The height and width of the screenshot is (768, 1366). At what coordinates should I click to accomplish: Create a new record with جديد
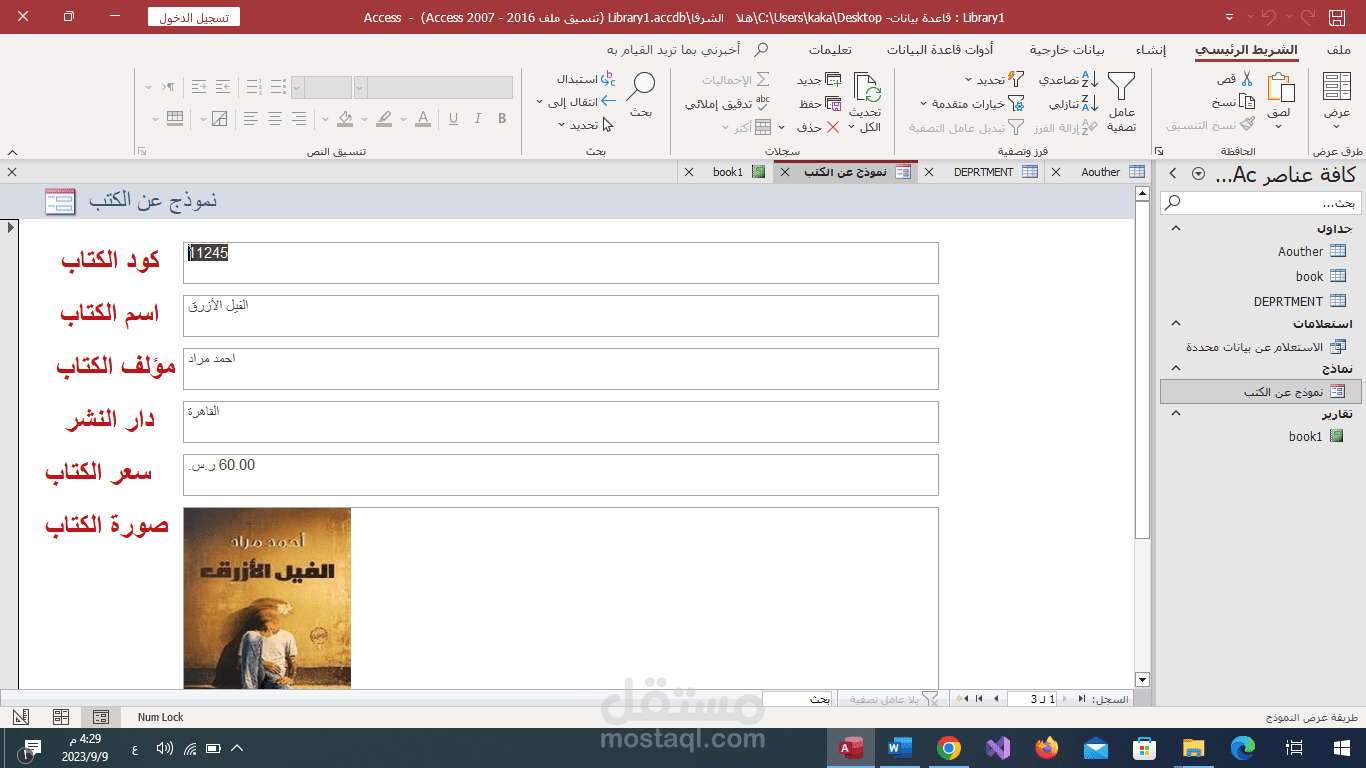pos(819,79)
